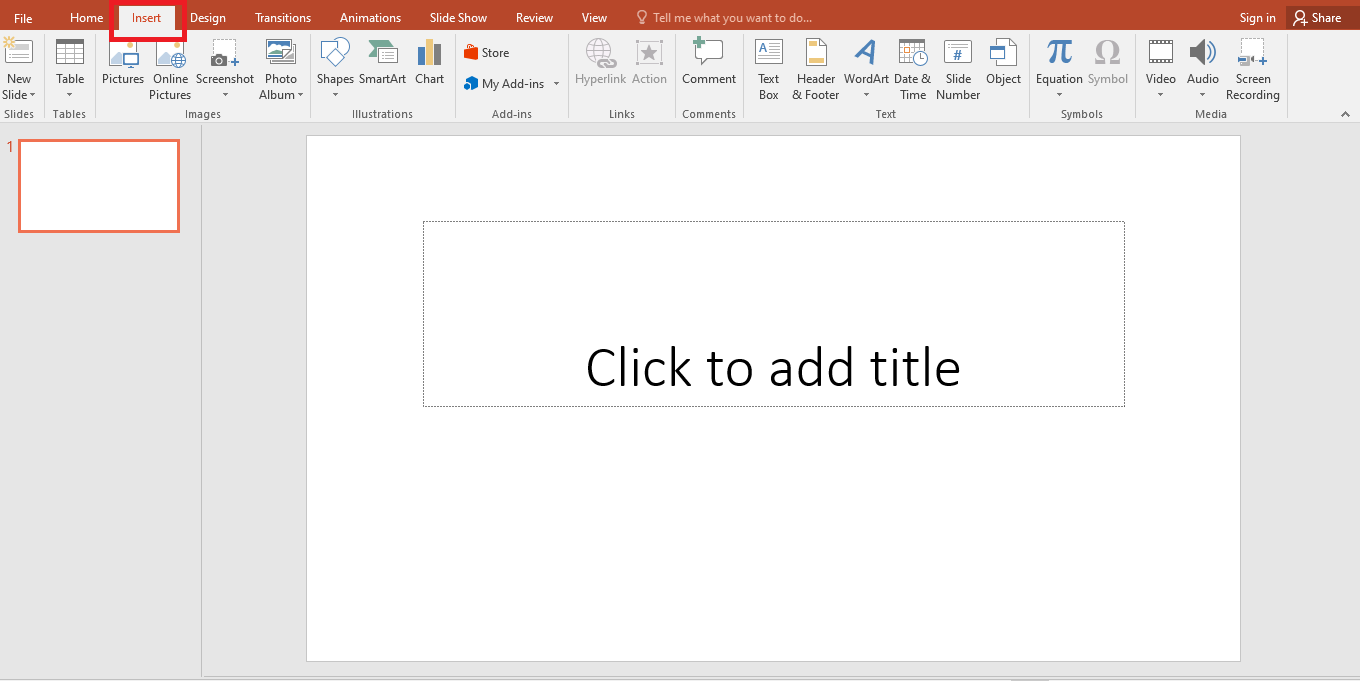
Task: Switch to the Animations tab
Action: tap(370, 17)
